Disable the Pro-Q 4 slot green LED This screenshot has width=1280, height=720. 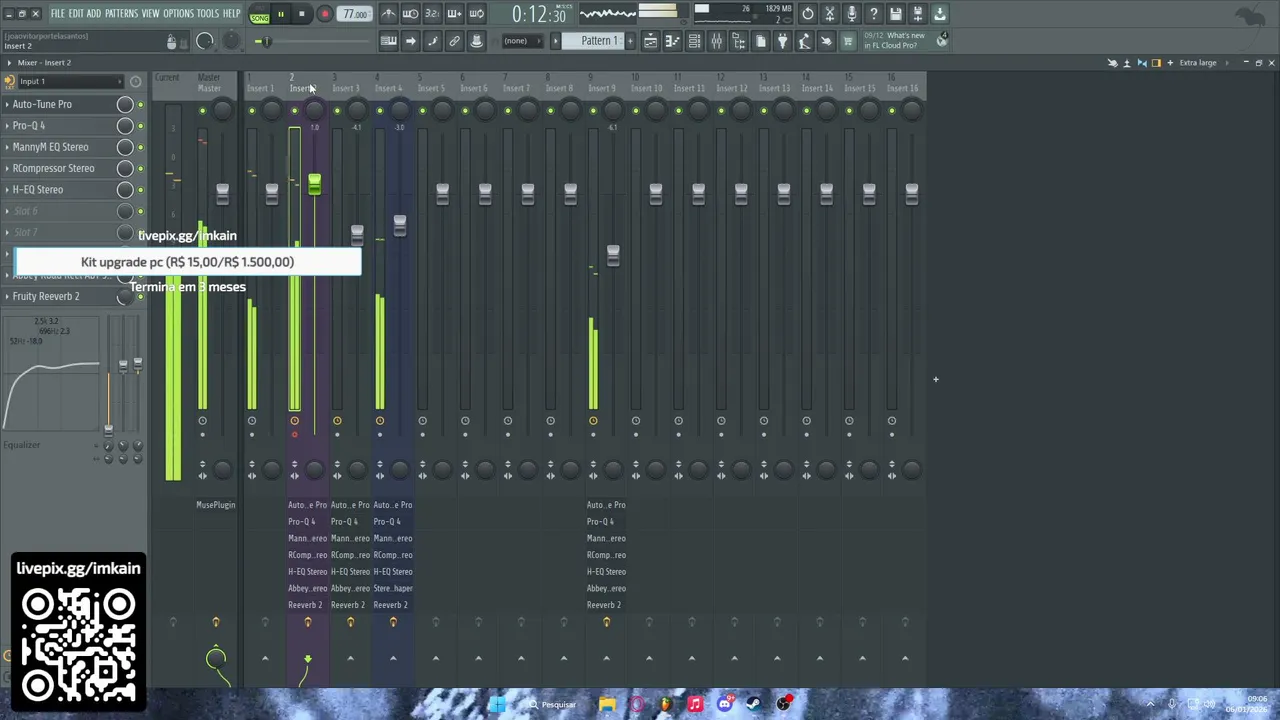pyautogui.click(x=141, y=126)
